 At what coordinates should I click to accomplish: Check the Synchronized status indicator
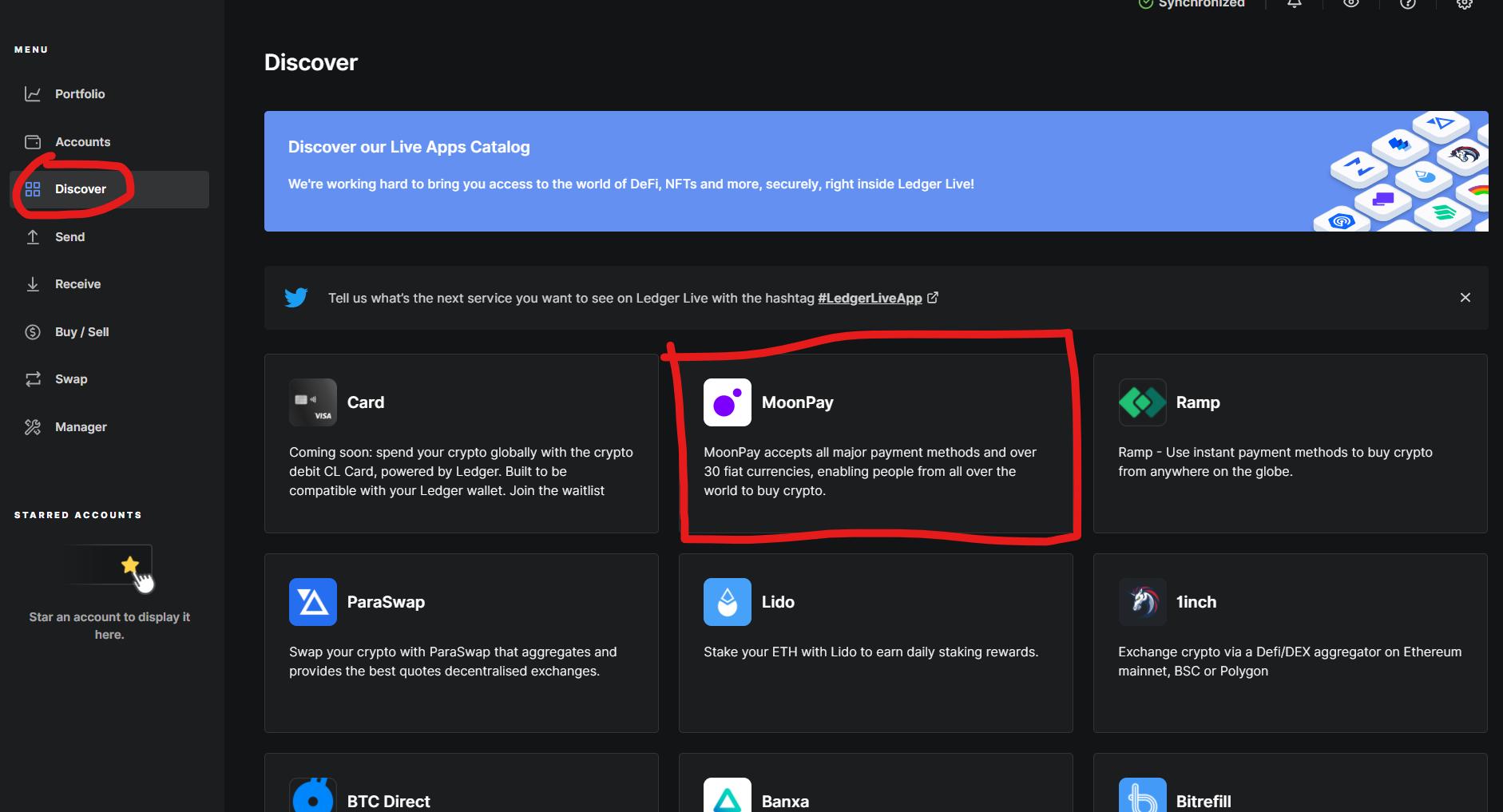(1192, 3)
